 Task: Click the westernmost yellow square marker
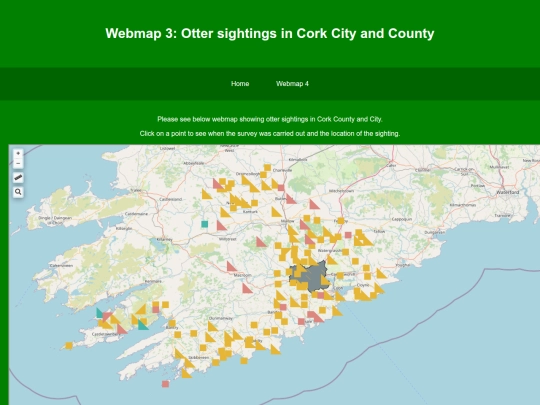pos(69,345)
